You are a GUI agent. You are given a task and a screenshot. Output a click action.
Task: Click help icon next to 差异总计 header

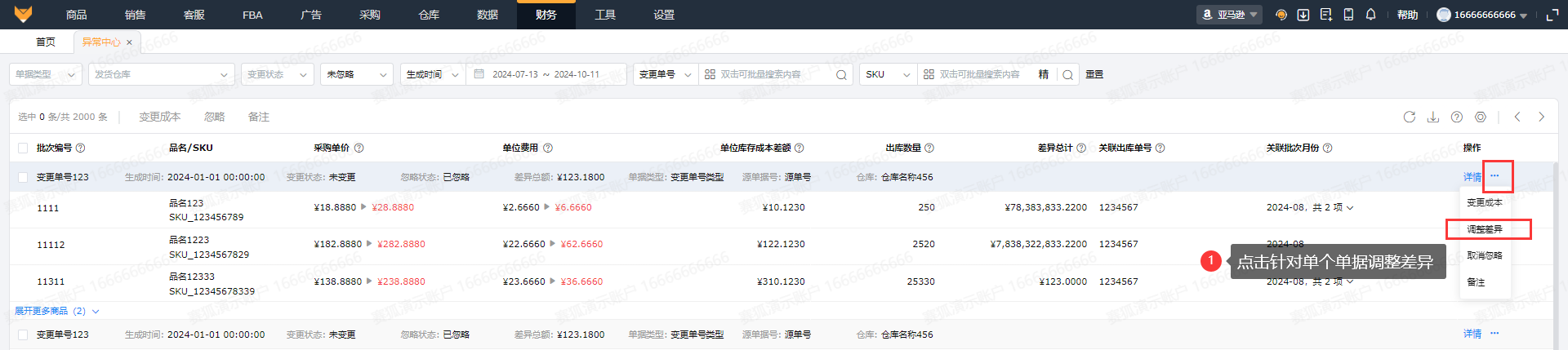[1081, 148]
